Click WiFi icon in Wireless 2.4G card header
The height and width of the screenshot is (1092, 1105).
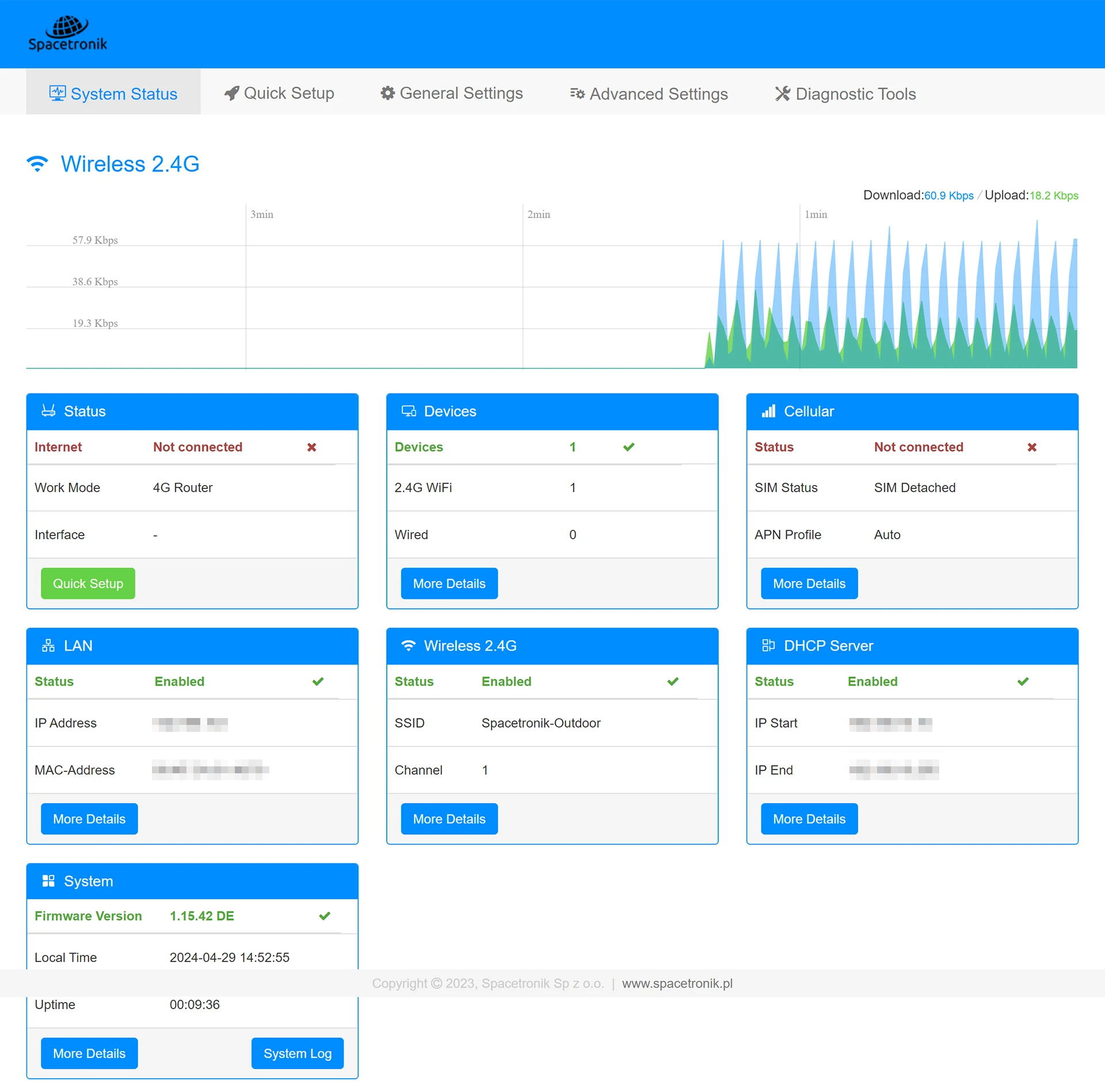tap(408, 646)
